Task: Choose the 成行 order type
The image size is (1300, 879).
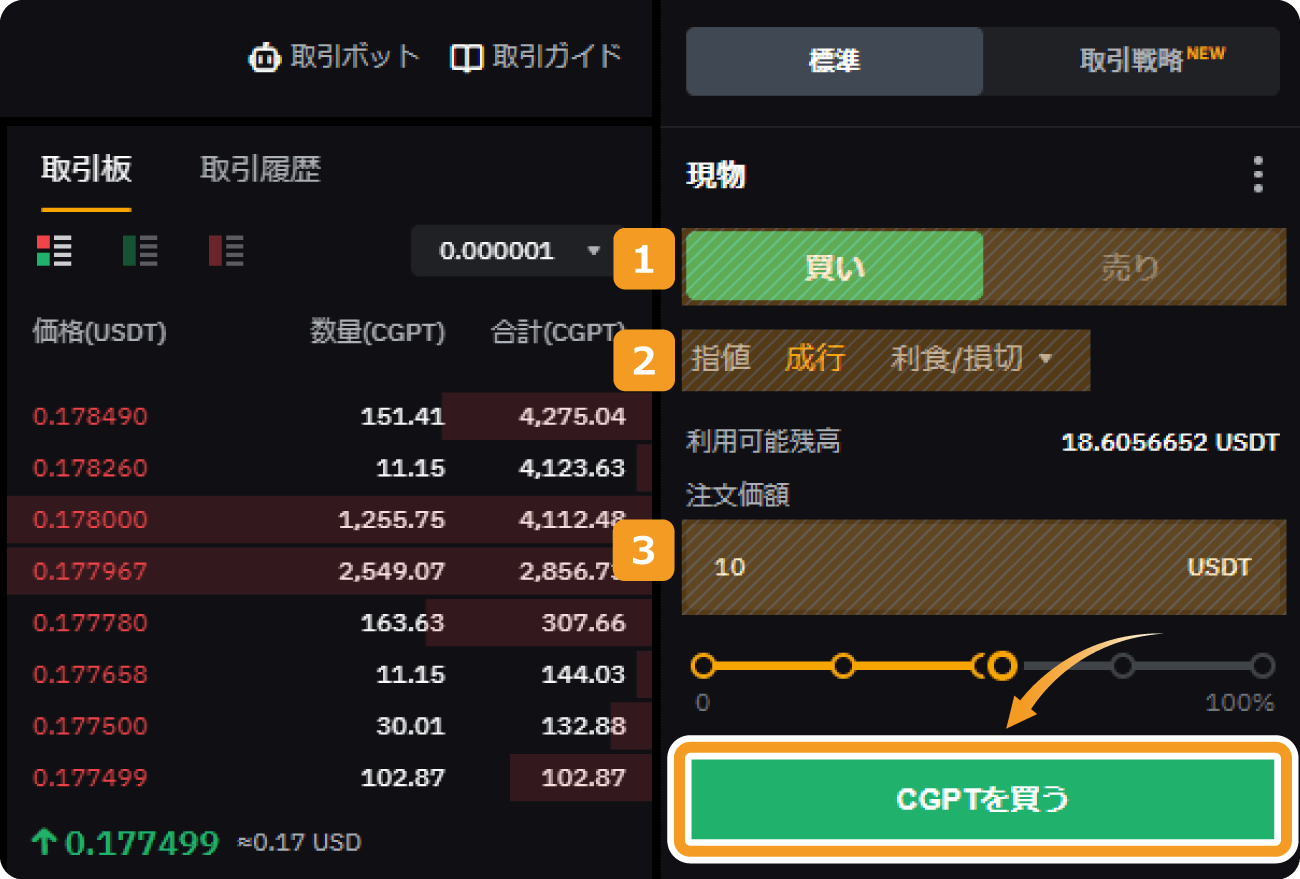Action: [815, 358]
